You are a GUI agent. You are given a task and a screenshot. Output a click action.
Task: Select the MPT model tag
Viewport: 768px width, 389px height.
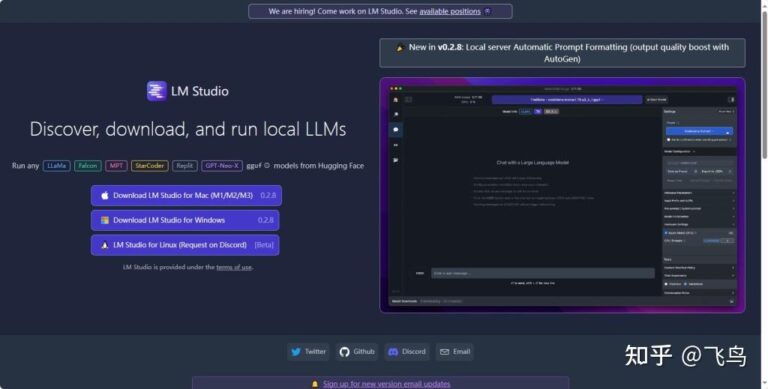(x=116, y=166)
